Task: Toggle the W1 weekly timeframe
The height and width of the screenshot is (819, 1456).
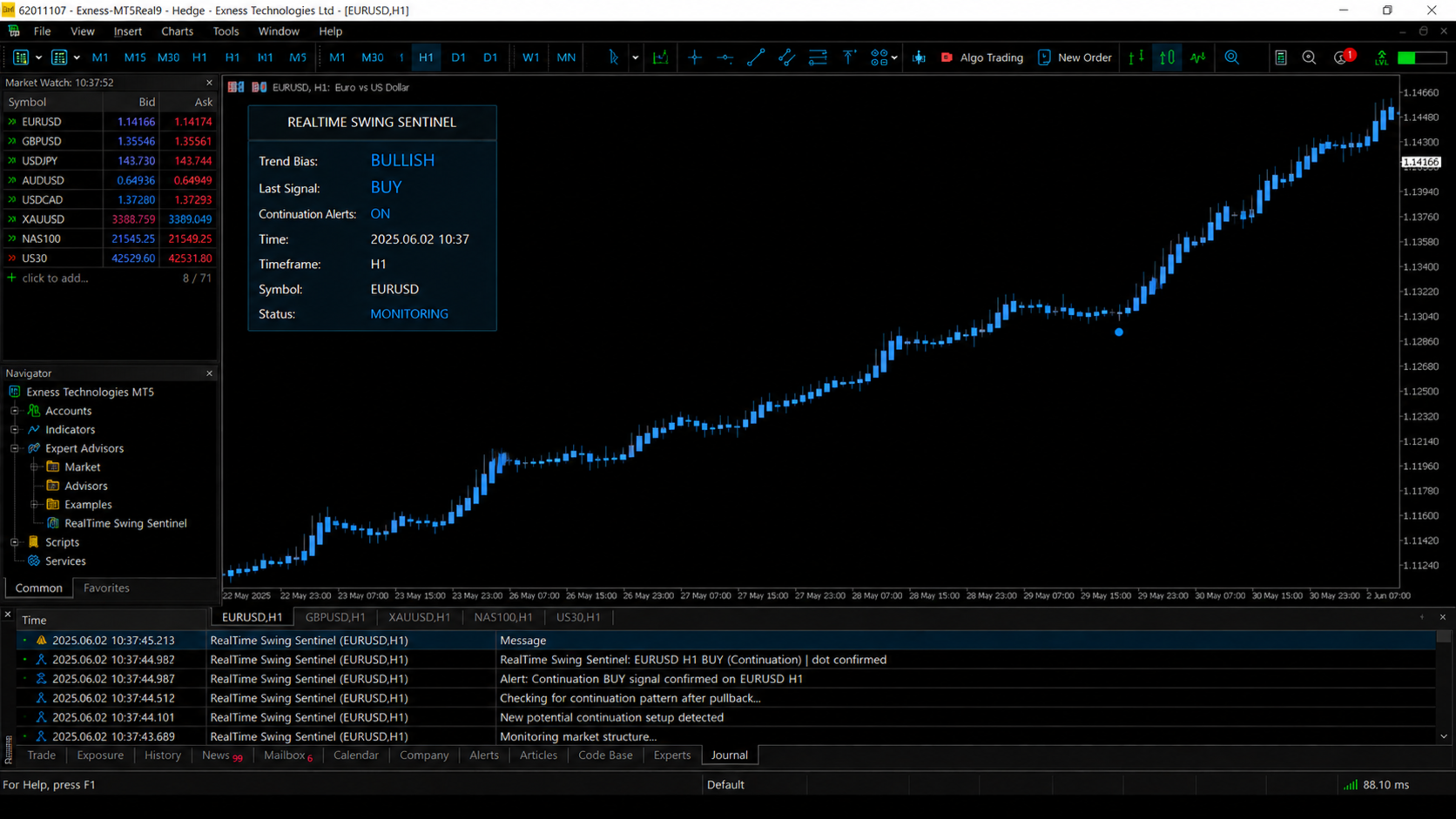Action: click(x=530, y=57)
